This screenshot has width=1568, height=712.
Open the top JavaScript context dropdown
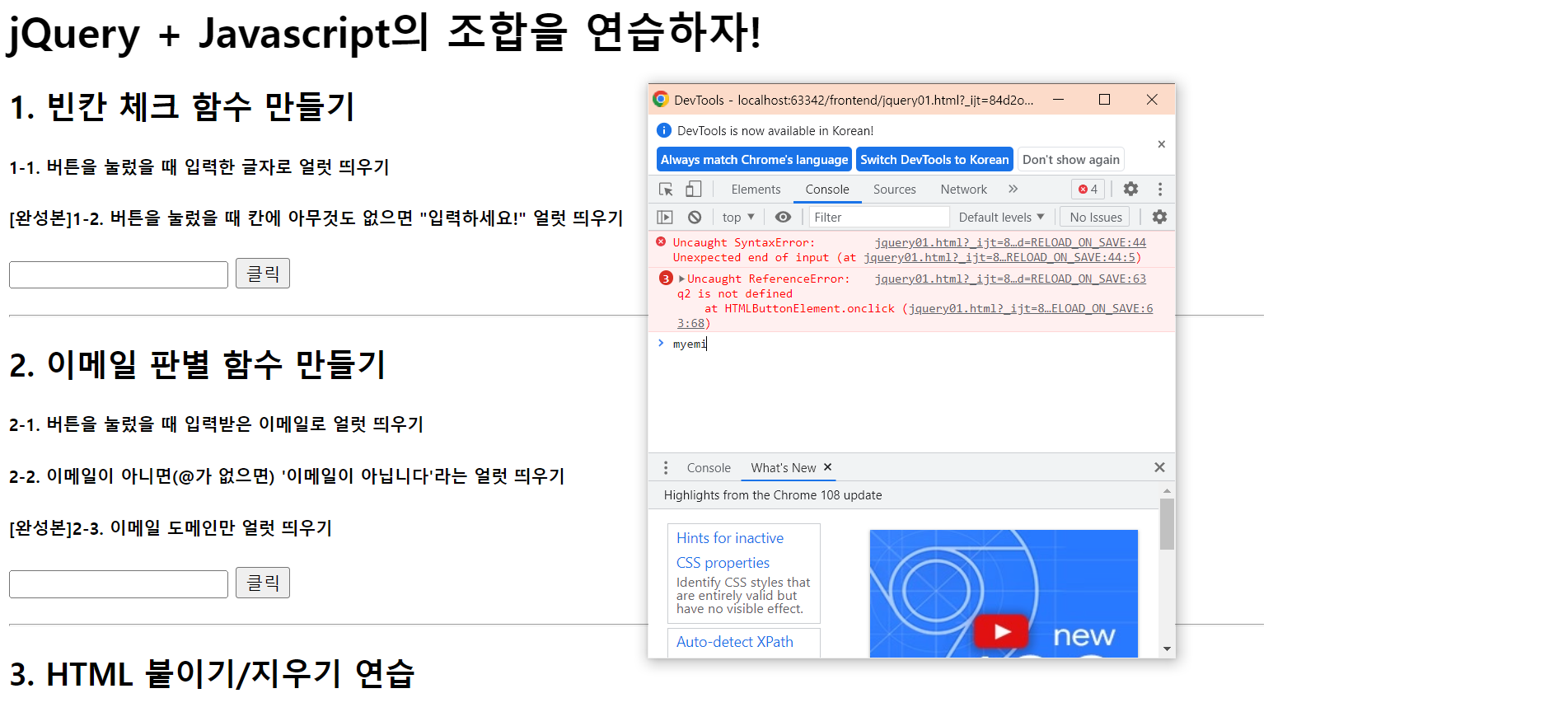pos(737,217)
